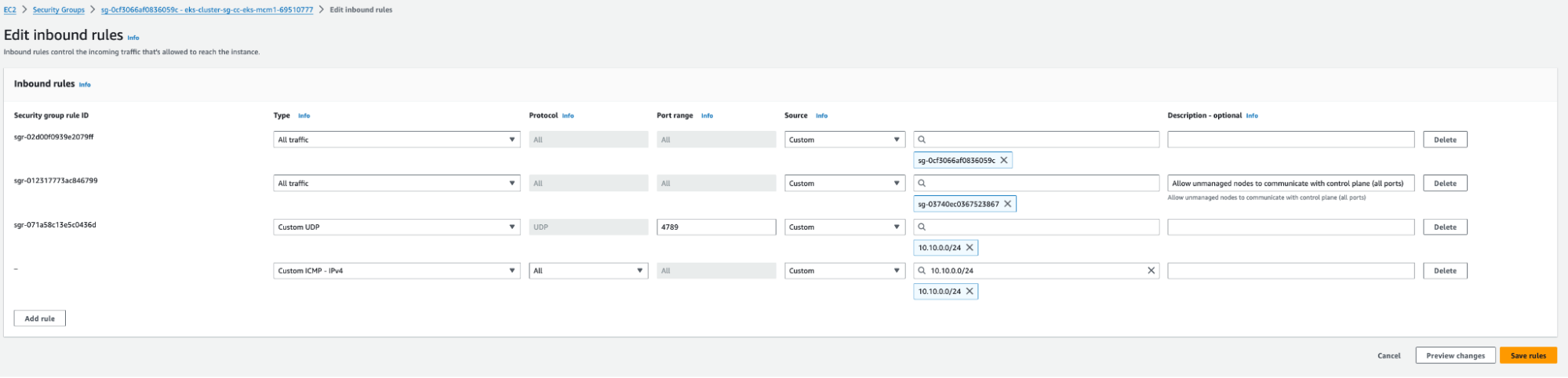This screenshot has height=378, width=1568.
Task: Cancel editing the inbound rules
Action: tap(1388, 355)
